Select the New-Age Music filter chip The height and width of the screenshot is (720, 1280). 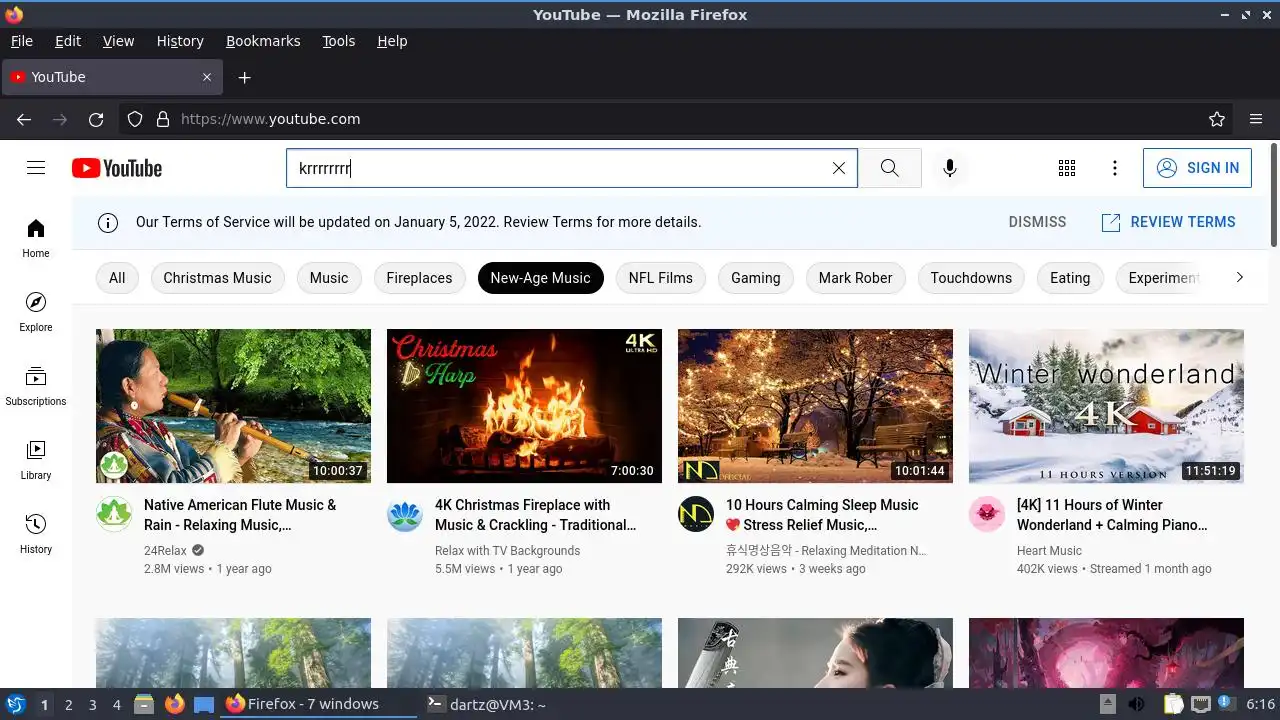540,278
